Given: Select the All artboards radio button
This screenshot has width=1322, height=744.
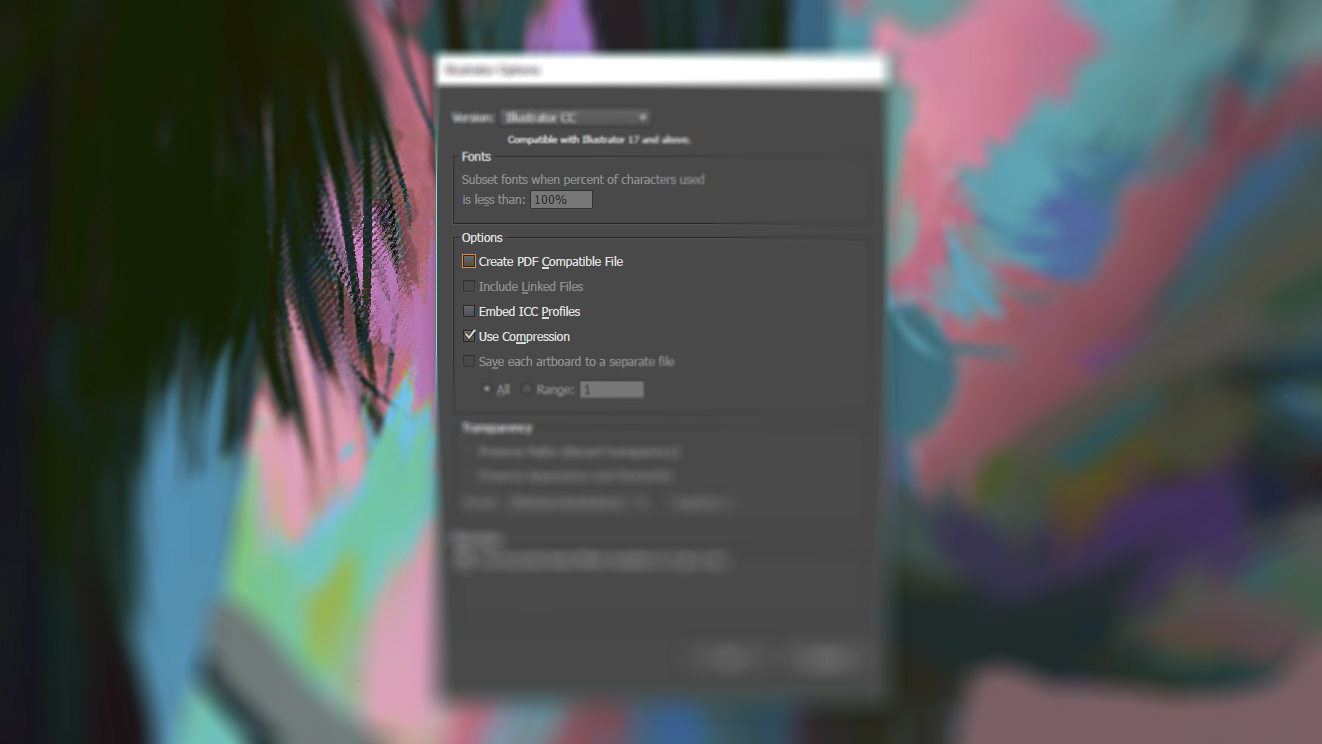Looking at the screenshot, I should coord(487,390).
